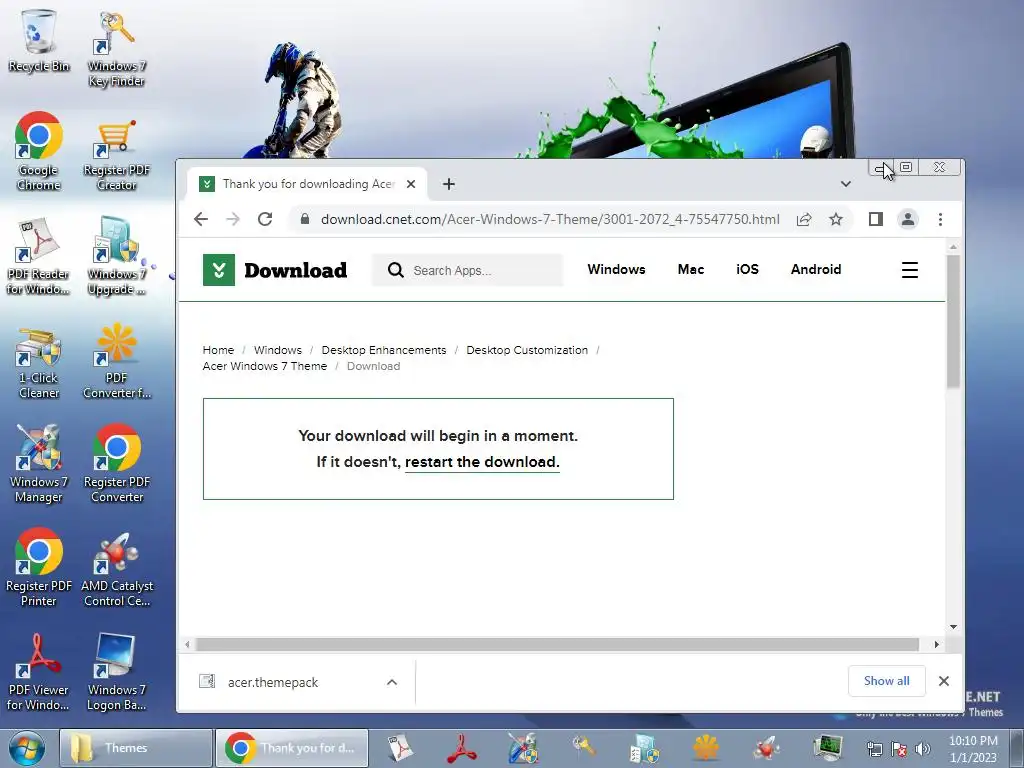Open Desktop Enhancements breadcrumb
This screenshot has width=1024, height=768.
coord(384,350)
